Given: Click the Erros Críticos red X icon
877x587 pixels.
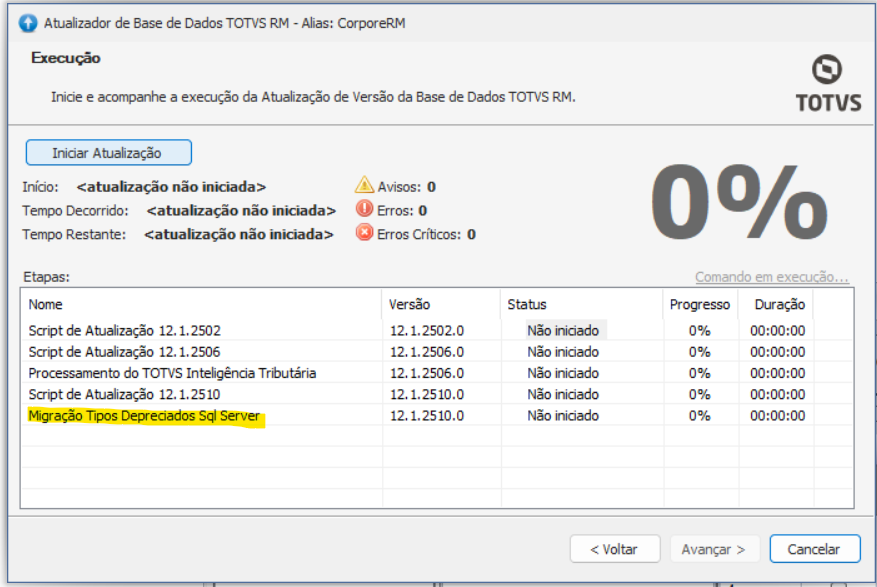Looking at the screenshot, I should pyautogui.click(x=364, y=233).
